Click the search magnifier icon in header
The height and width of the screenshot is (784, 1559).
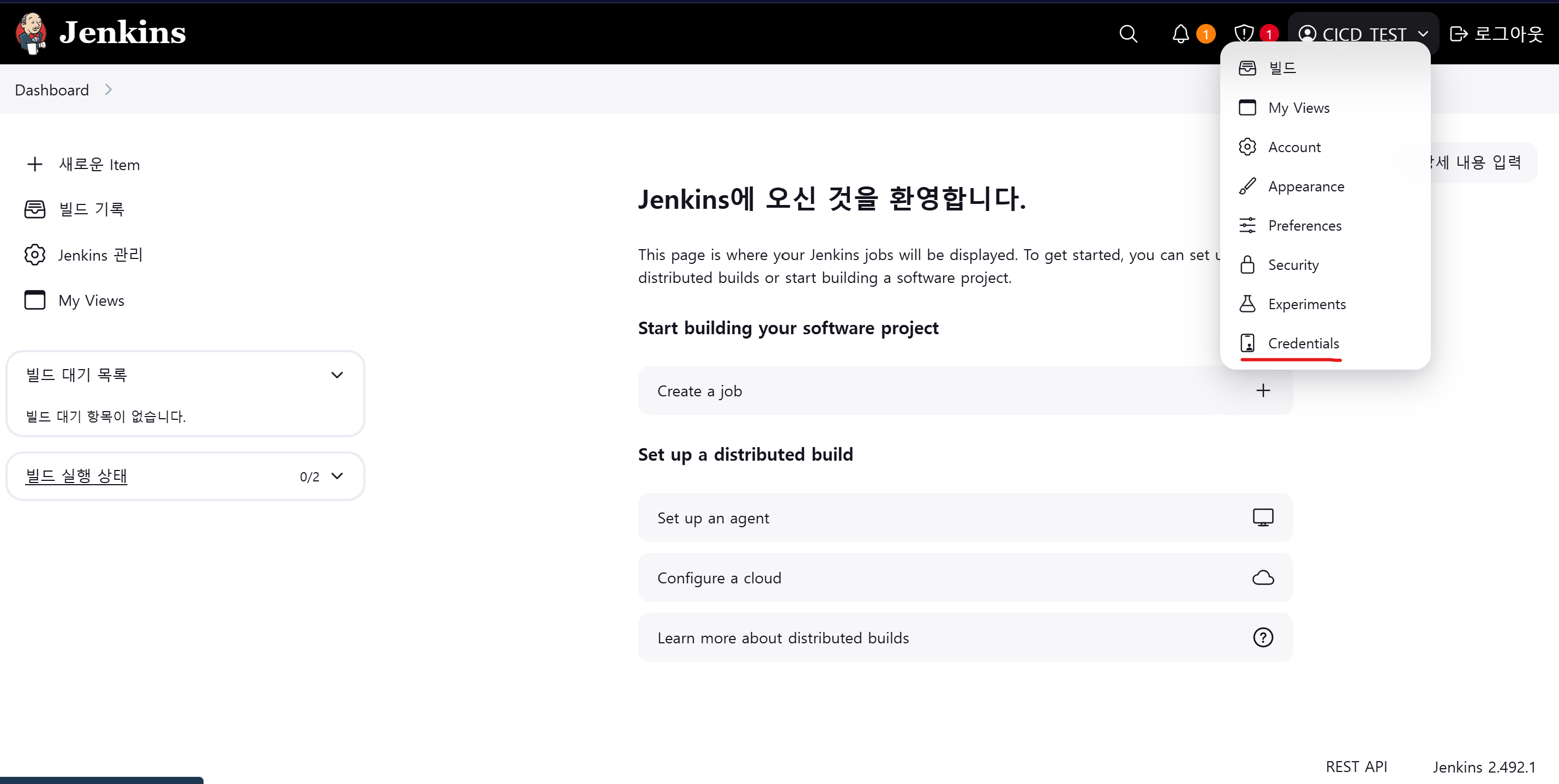[1128, 34]
